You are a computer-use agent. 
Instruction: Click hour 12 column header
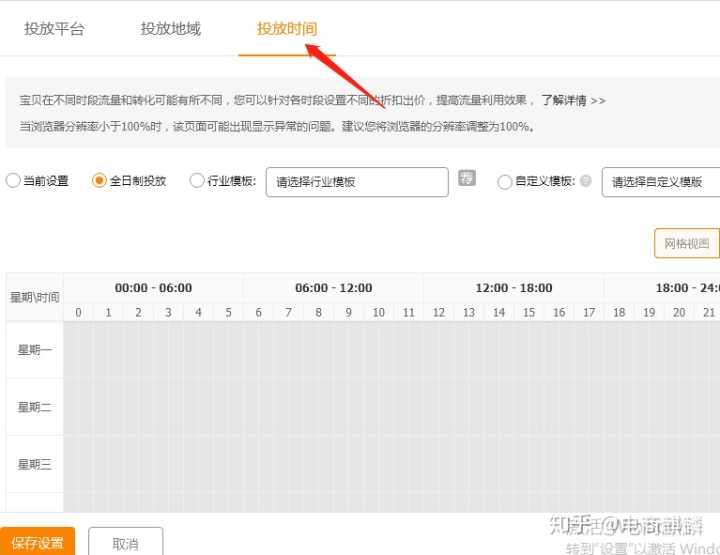point(439,313)
